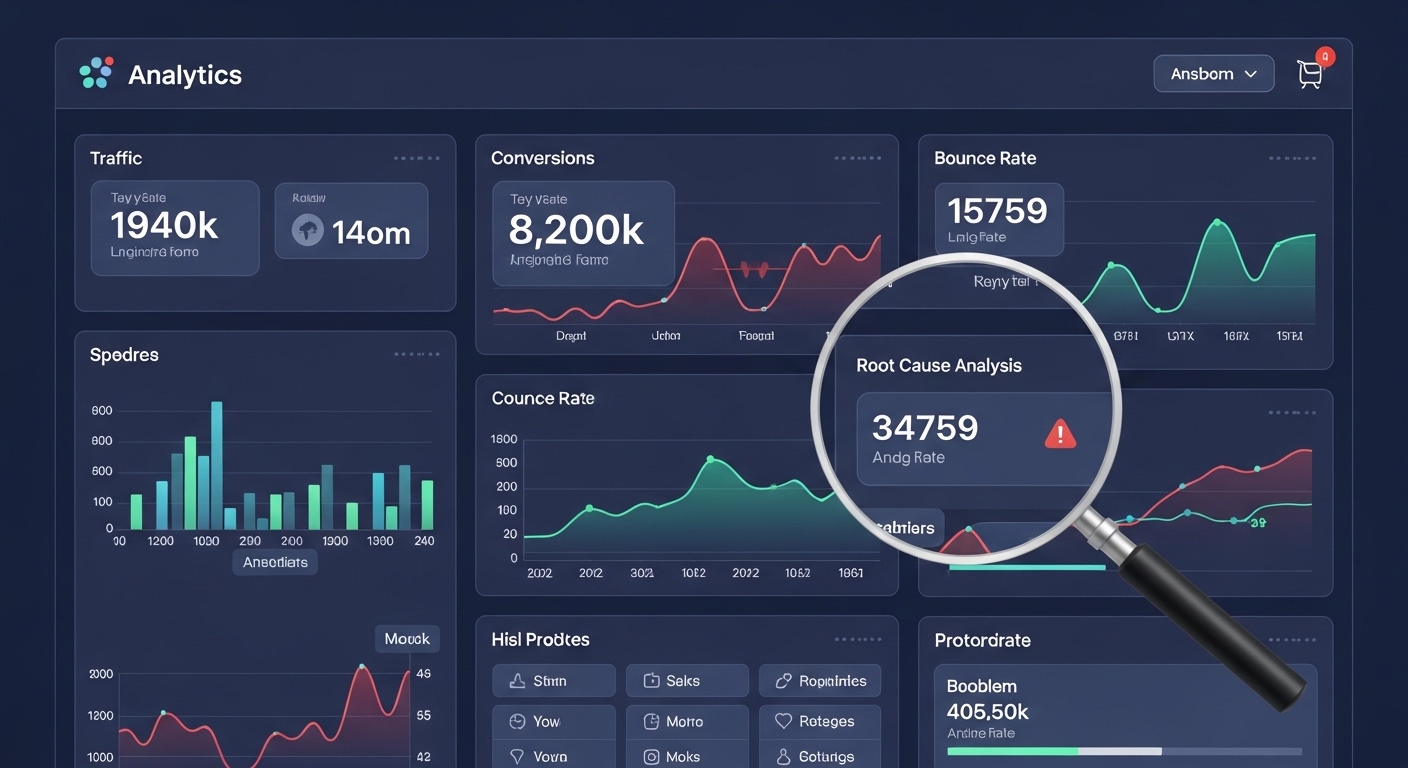The image size is (1408, 768).
Task: Open the shopping cart with notification badge
Action: 1309,74
